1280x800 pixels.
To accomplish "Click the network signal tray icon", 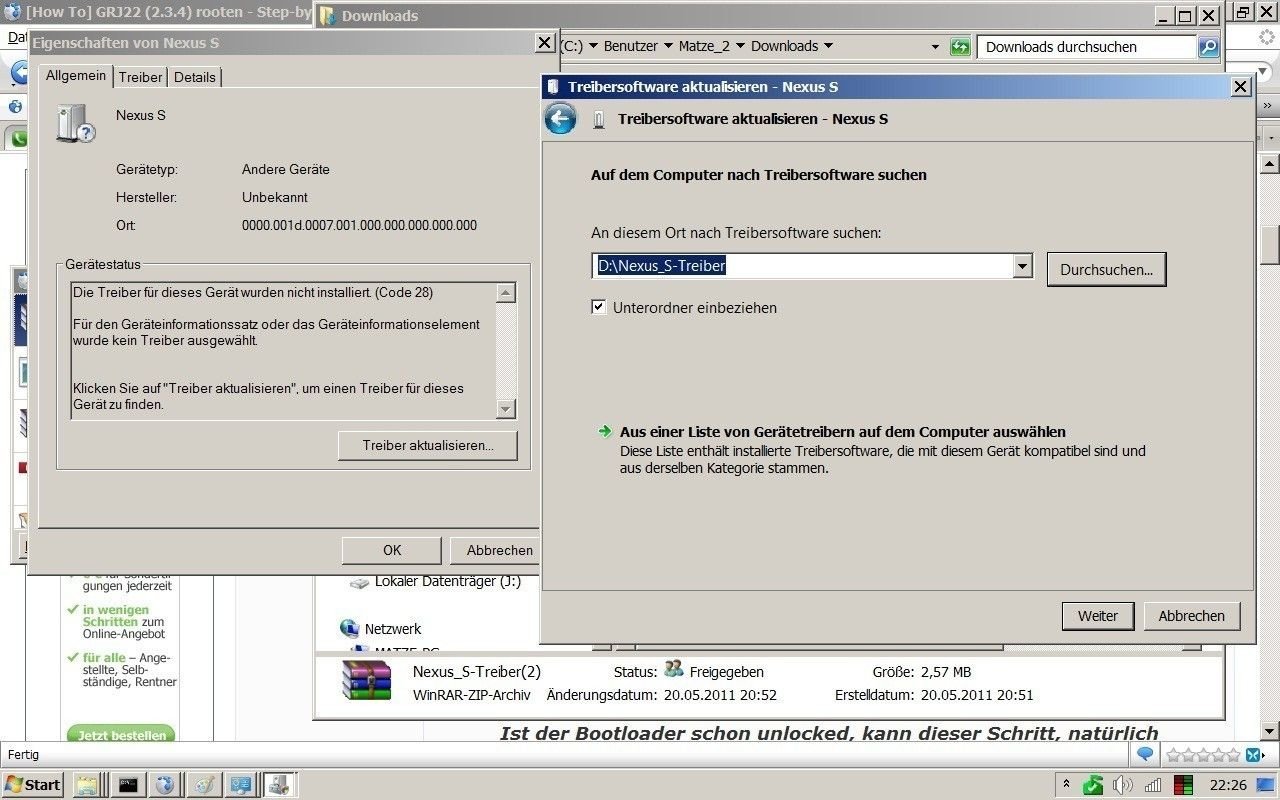I will 1153,785.
